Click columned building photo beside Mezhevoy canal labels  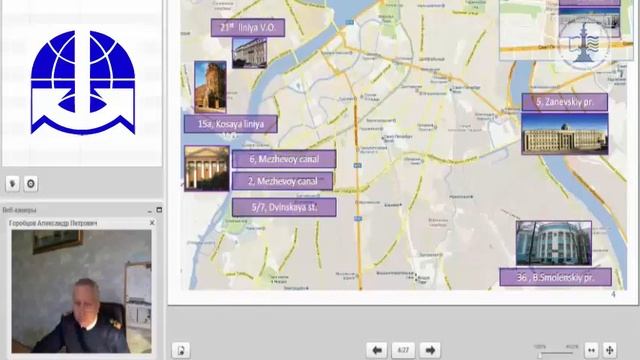207,168
